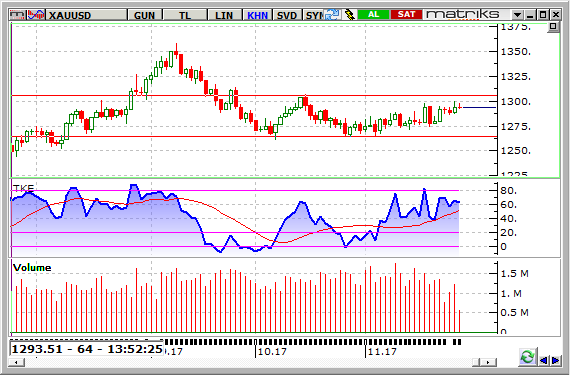
Task: Open the chart wave indicator icon
Action: (36, 15)
